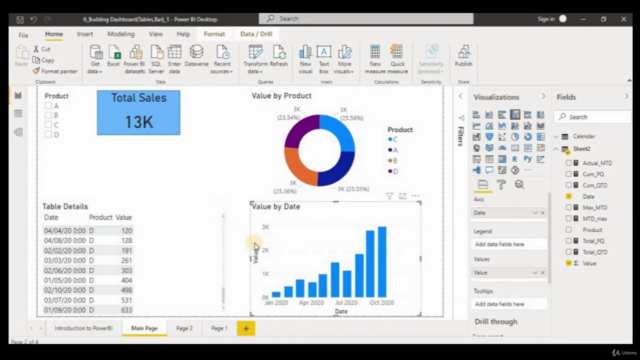
Task: Click the Save icon in title bar
Action: click(20, 19)
